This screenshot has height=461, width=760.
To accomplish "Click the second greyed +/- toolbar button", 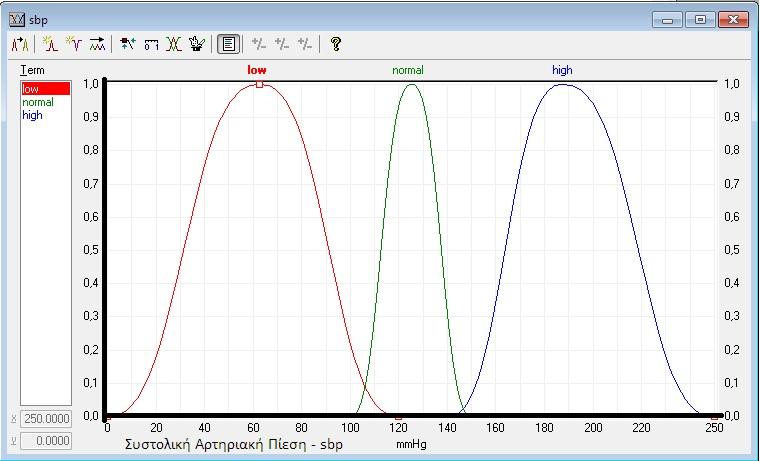I will [x=282, y=44].
